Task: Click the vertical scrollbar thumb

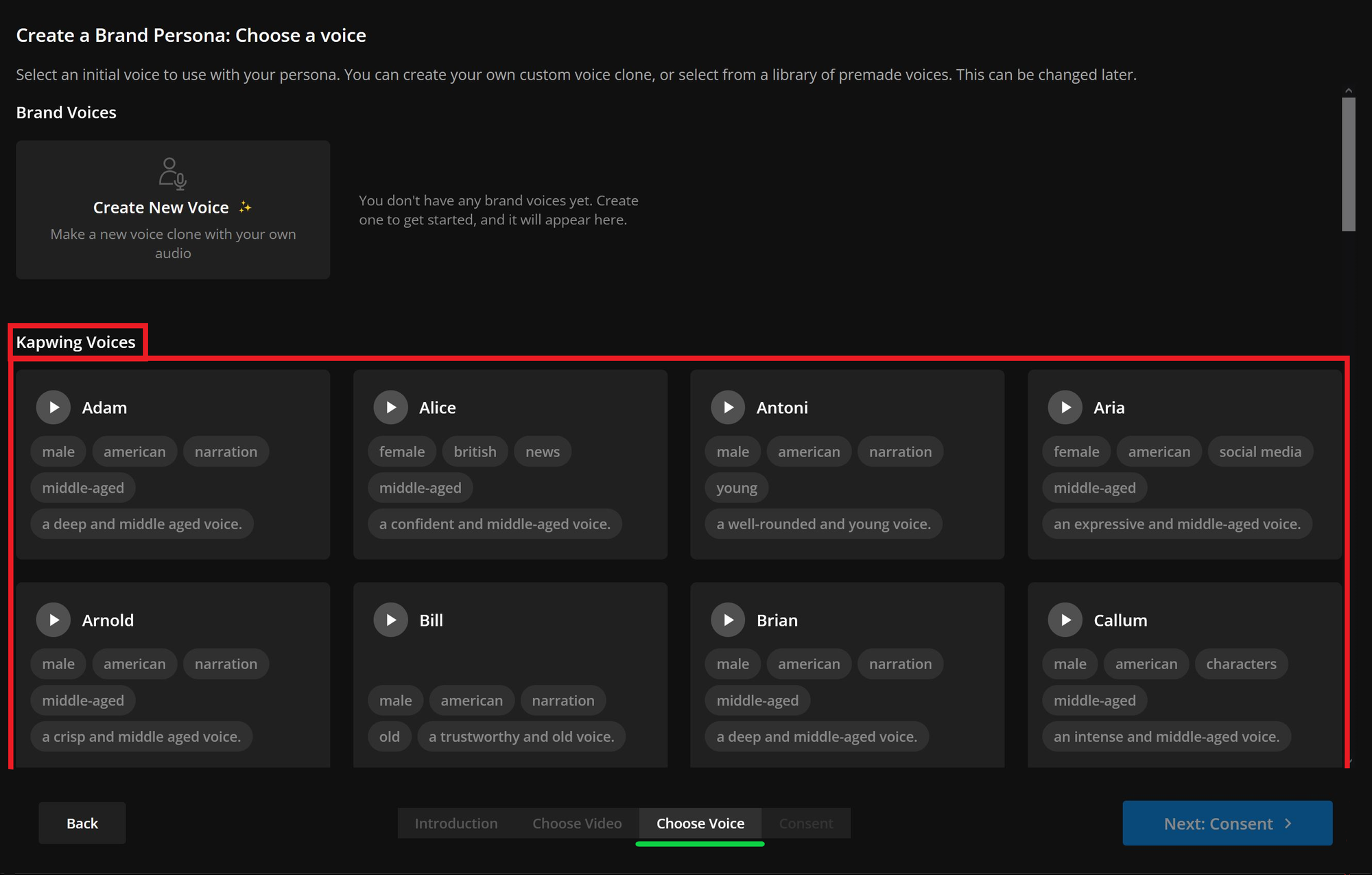Action: [1348, 163]
